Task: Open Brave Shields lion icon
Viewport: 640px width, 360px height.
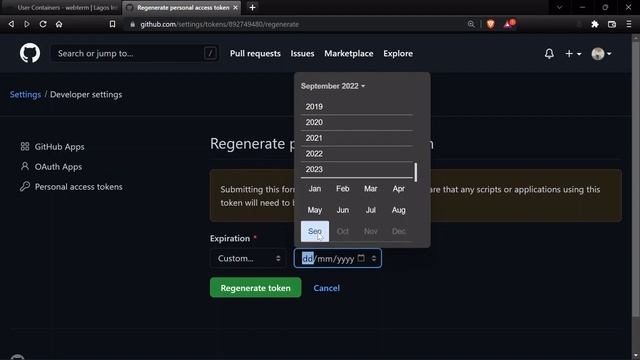Action: 490,24
